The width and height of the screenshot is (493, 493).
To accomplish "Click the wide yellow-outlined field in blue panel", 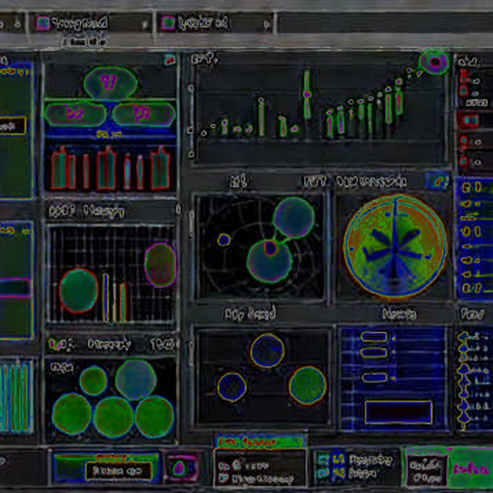I will pos(398,412).
